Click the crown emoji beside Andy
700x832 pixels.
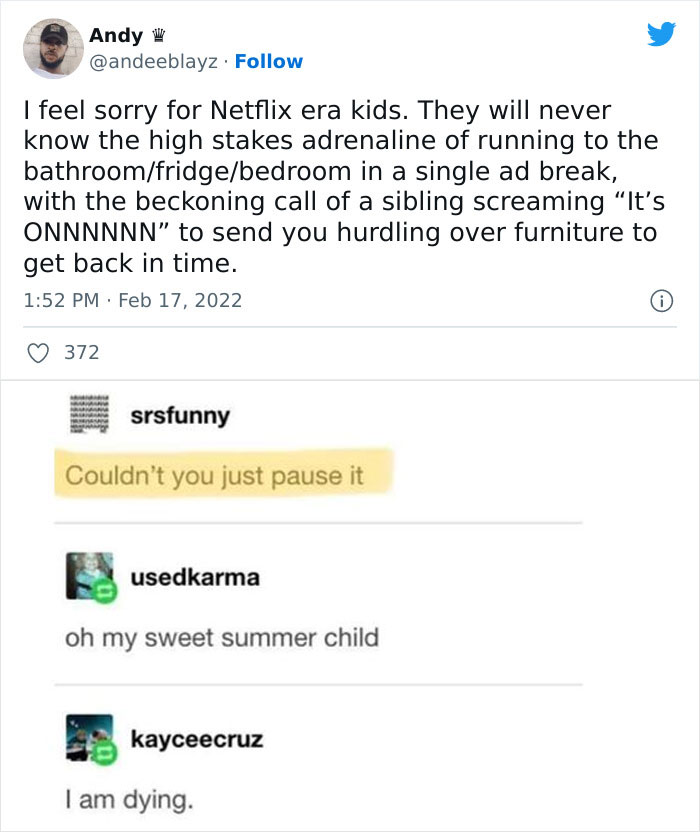[158, 36]
